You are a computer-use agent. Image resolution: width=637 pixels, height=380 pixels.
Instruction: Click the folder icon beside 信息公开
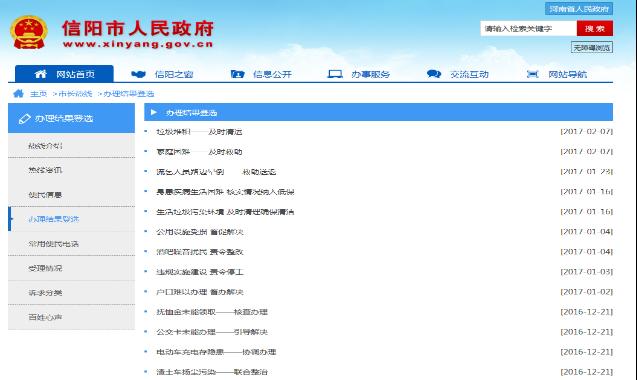pos(238,74)
